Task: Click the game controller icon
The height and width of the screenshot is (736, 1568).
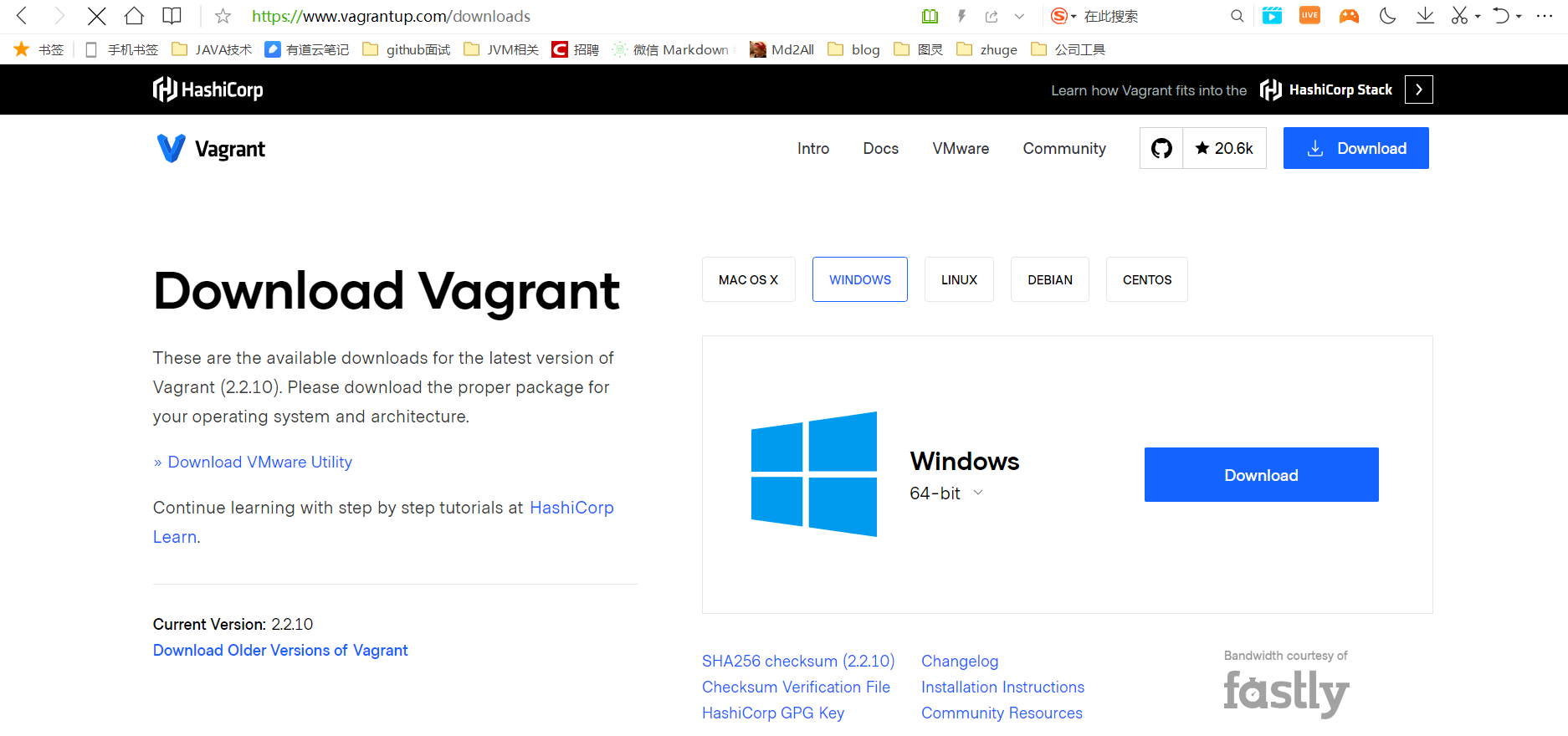Action: point(1349,16)
